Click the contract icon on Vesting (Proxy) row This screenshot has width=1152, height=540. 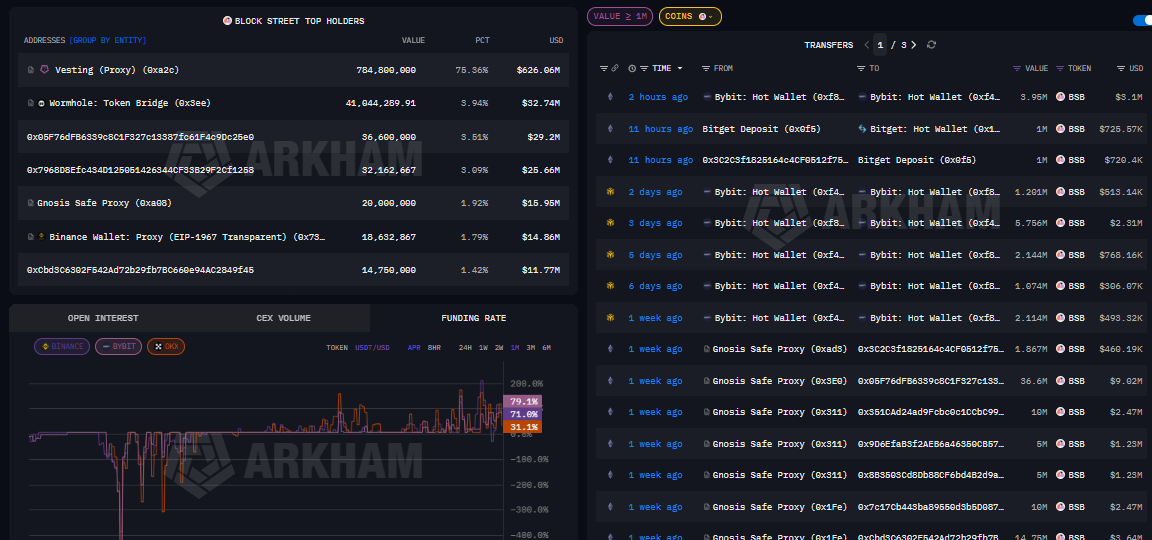click(30, 70)
